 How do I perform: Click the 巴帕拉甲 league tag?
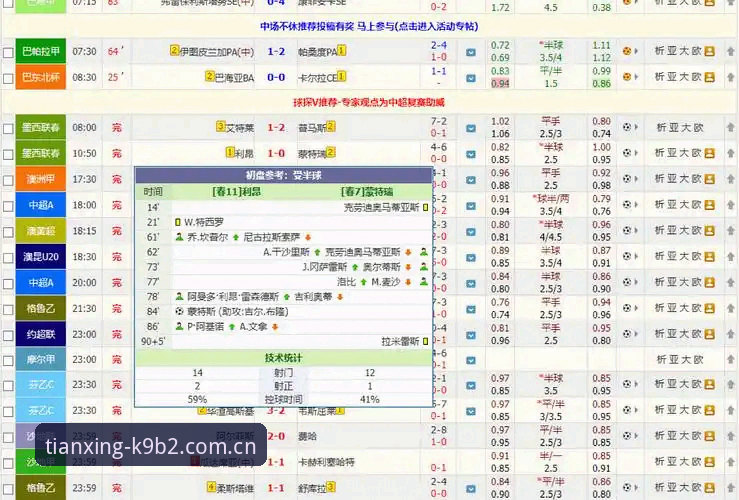click(x=41, y=51)
